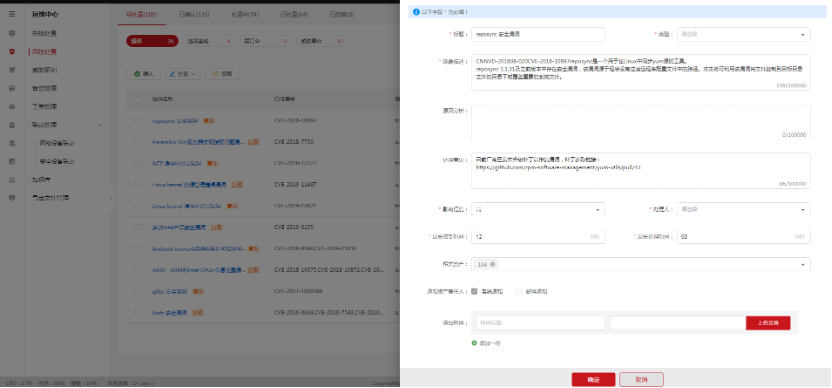Click the cancel button at the bottom
Viewport: 832px width, 388px height.
(641, 380)
